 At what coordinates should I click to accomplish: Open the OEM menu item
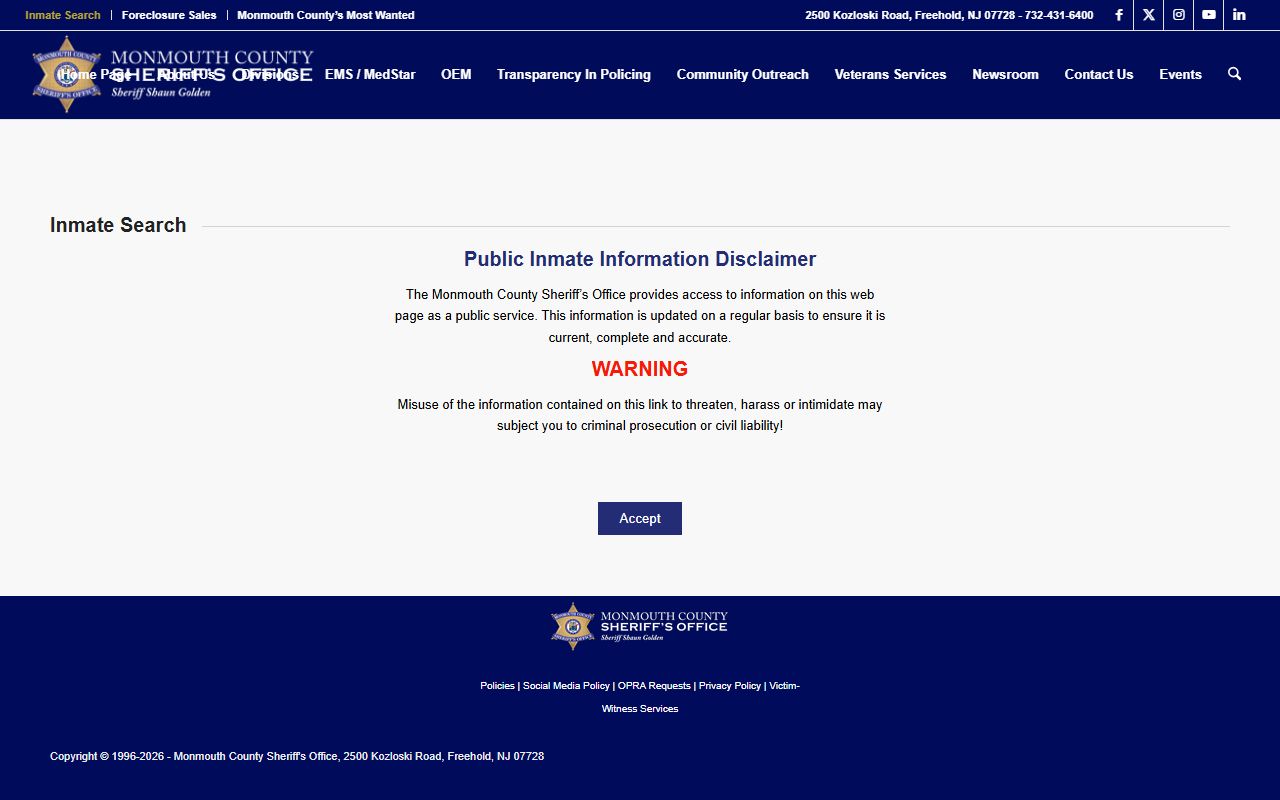tap(456, 74)
